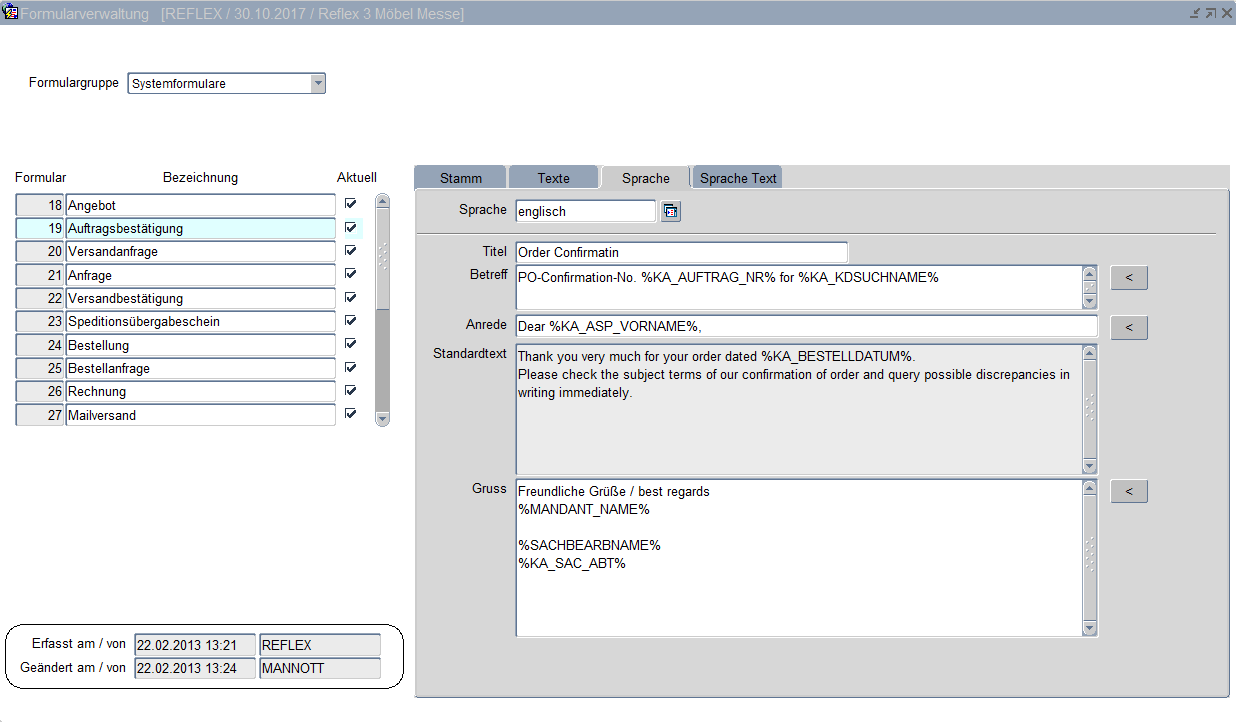Click the form list scroll-down arrow
The image size is (1236, 722).
tap(382, 419)
